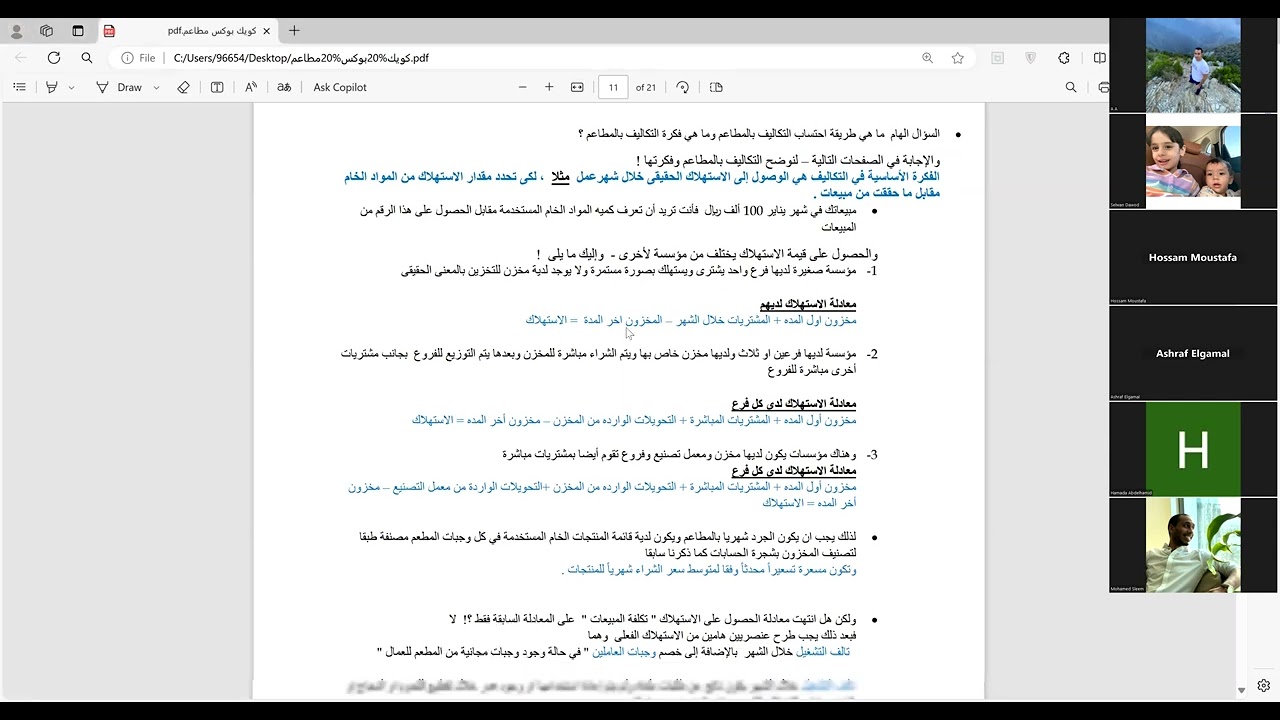Switch page view layout

[716, 87]
